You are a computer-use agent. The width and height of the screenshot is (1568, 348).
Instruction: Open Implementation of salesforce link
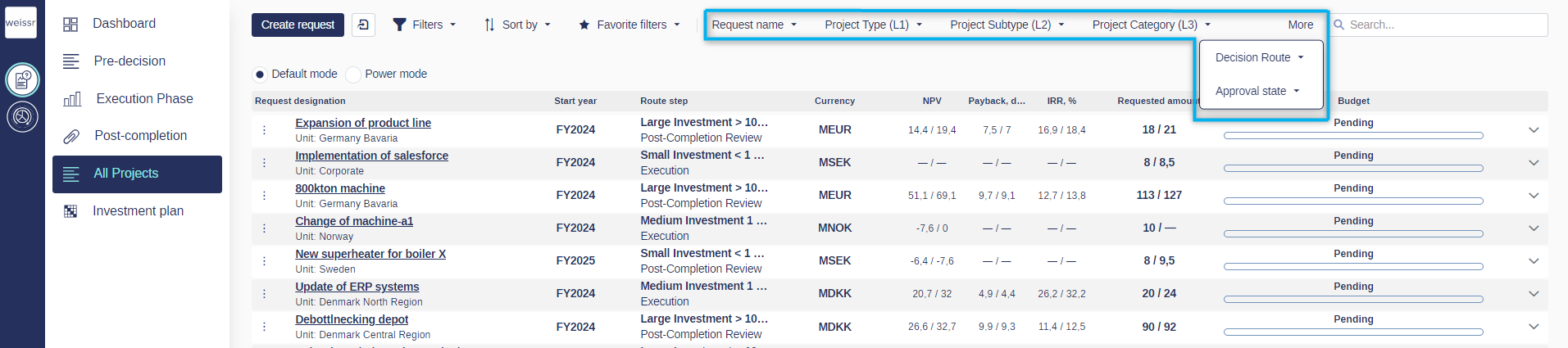pos(371,156)
